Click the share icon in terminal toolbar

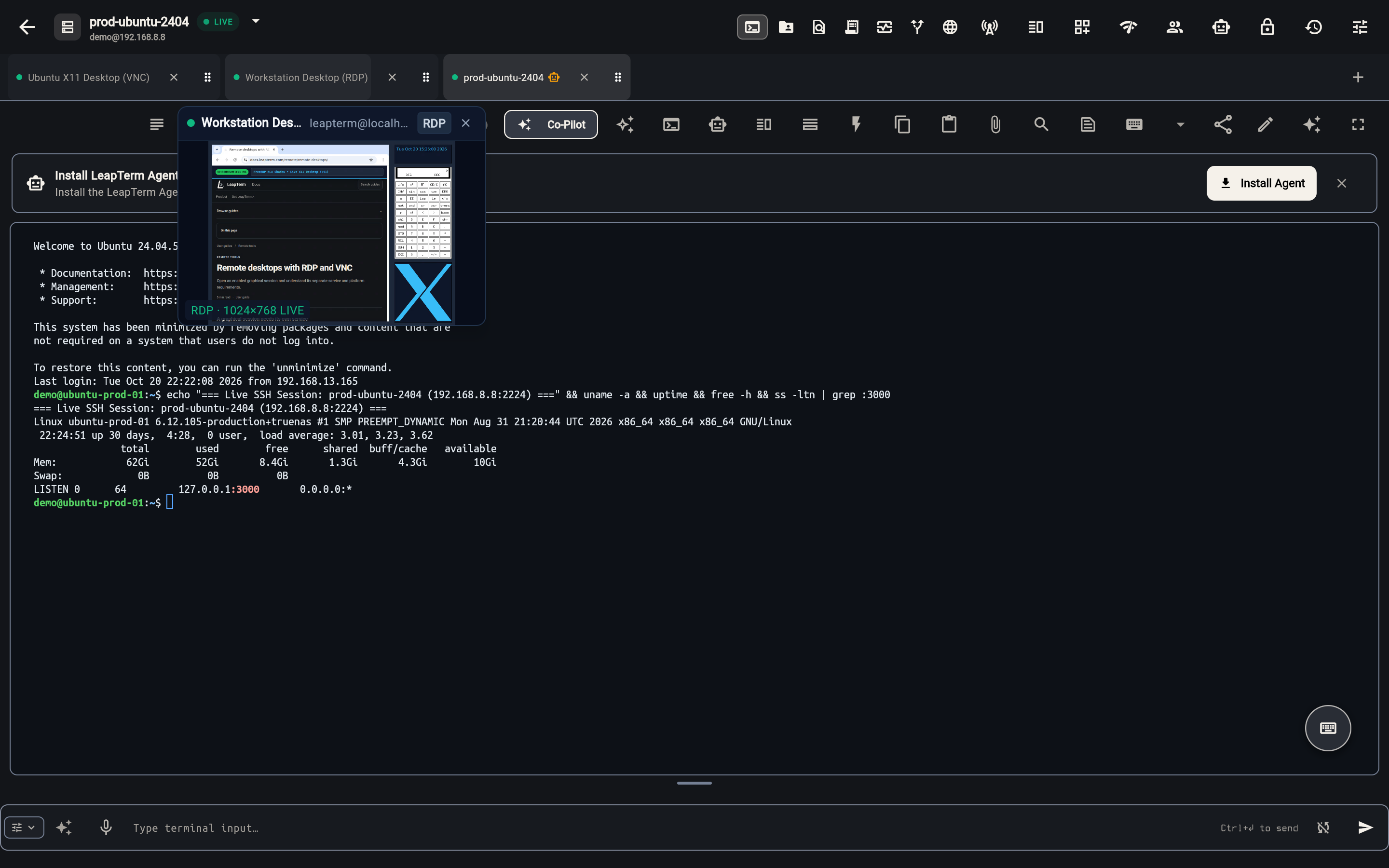point(1223,124)
